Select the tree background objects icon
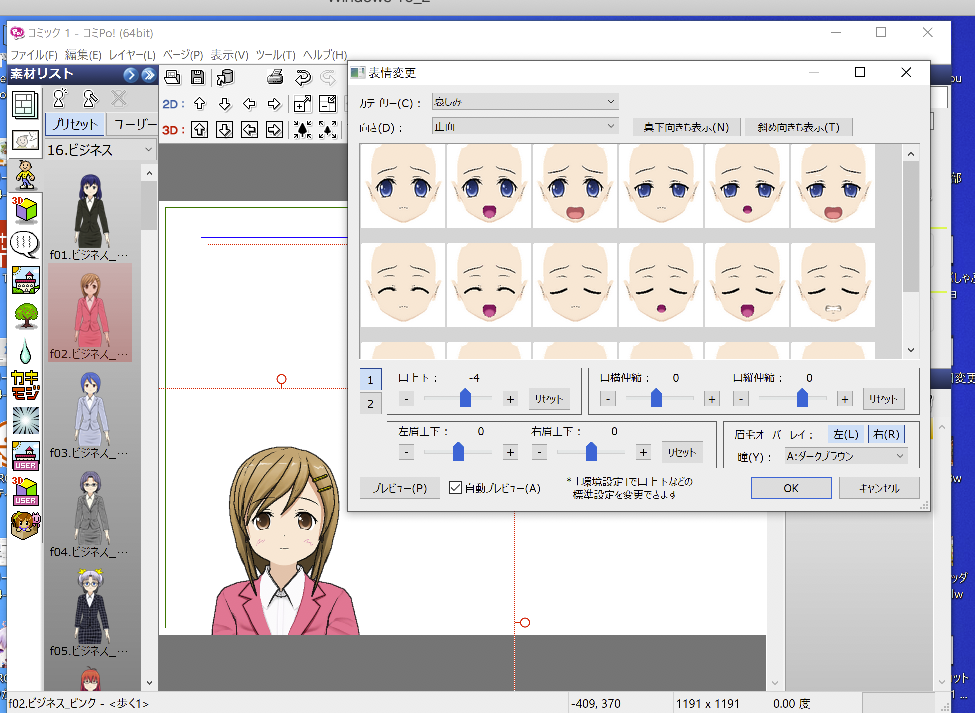This screenshot has width=975, height=713. (x=25, y=315)
